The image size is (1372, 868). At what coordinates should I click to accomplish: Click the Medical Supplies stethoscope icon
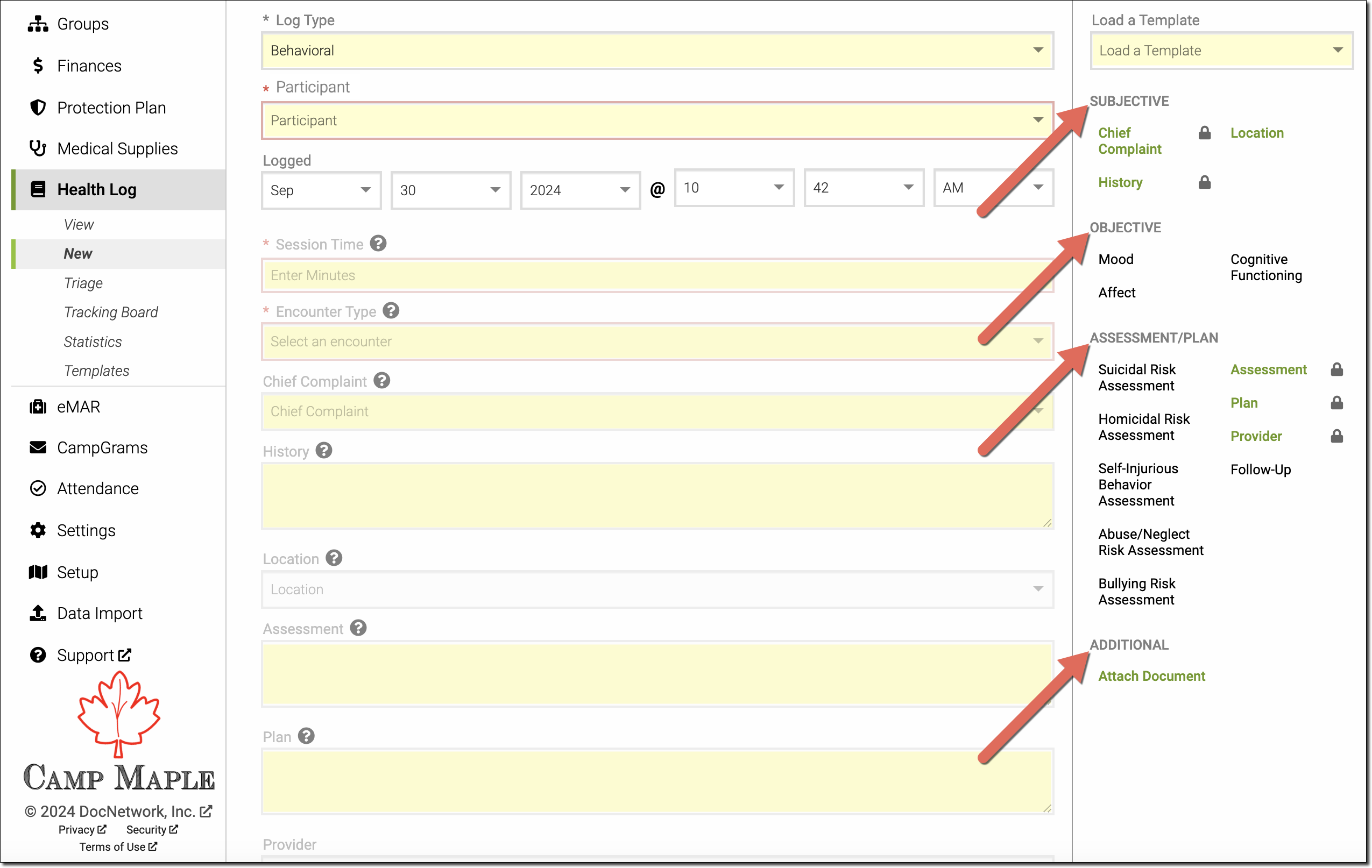tap(38, 148)
